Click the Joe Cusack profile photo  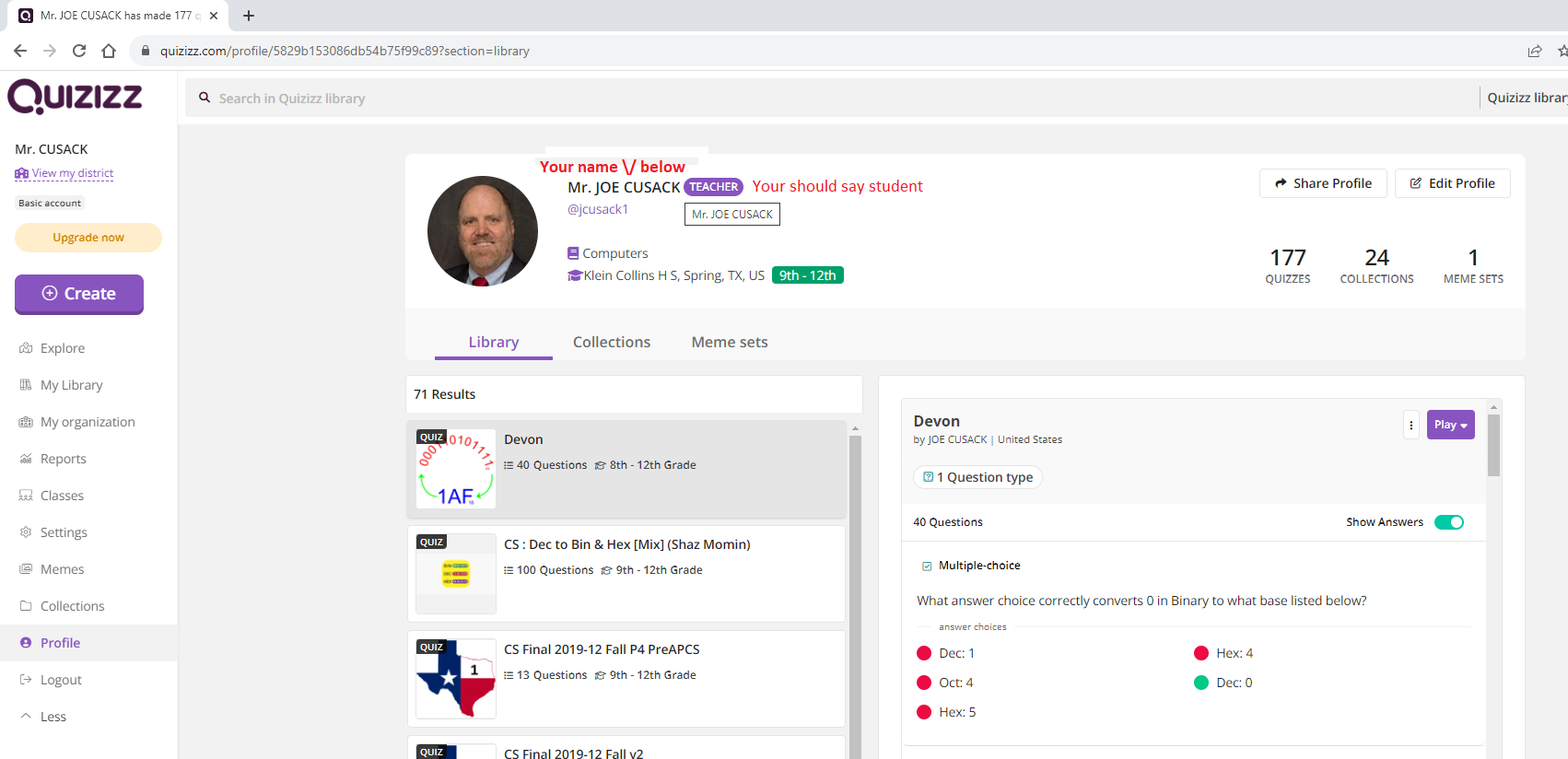click(482, 231)
